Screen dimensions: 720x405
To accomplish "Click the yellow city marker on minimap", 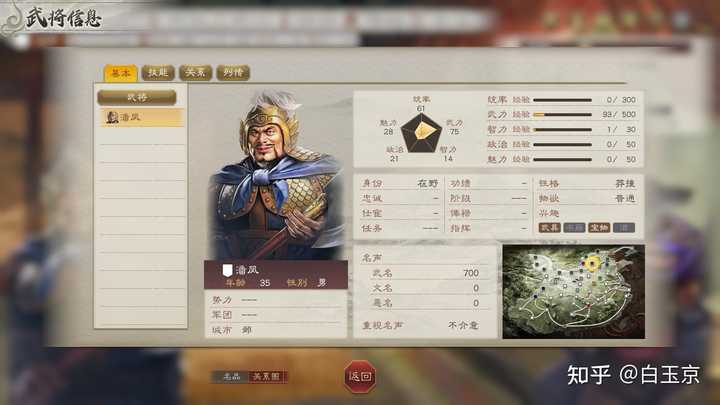I will [592, 264].
